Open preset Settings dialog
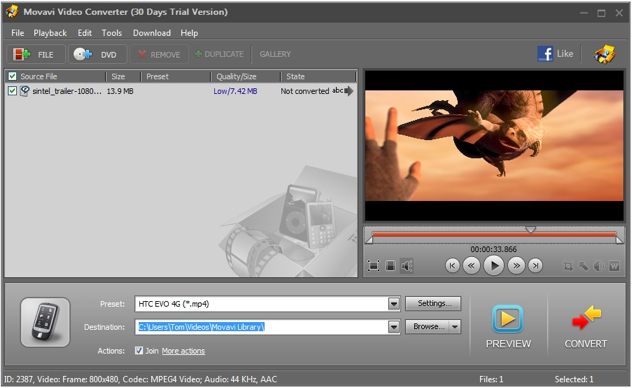The image size is (632, 388). click(433, 303)
